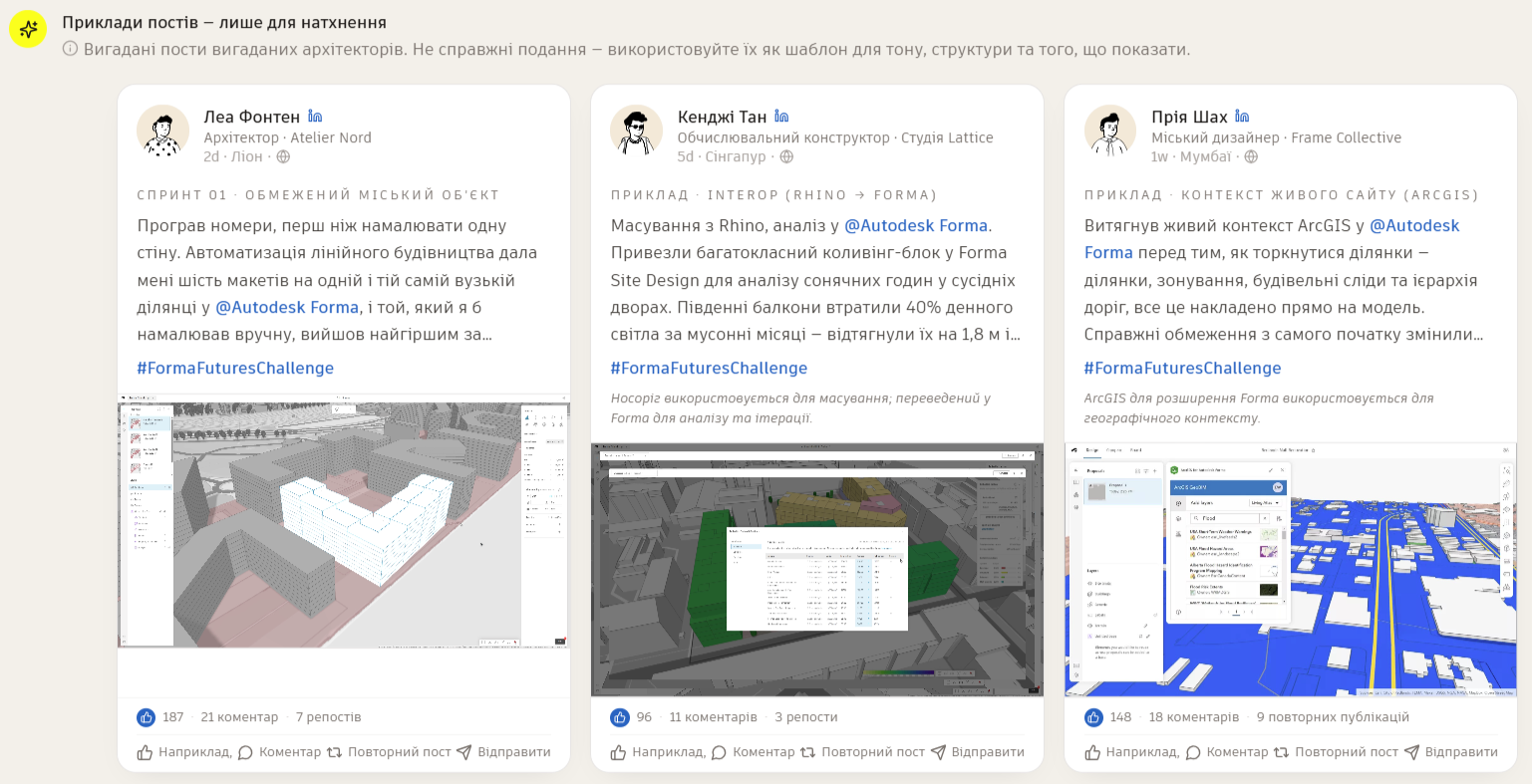Screen dimensions: 1532x784
Task: Open #FormaFuturesChallenge hashtag in Кенджі Тан's post
Action: point(709,369)
